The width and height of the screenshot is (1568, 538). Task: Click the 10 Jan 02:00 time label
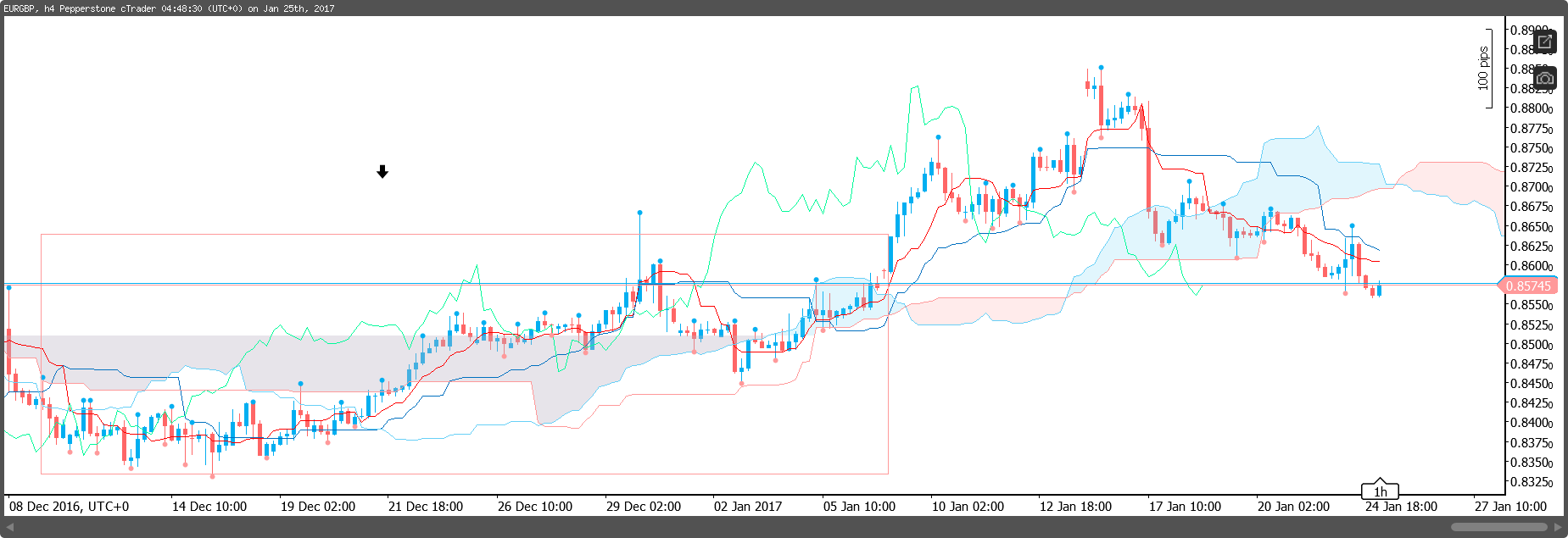pyautogui.click(x=968, y=507)
